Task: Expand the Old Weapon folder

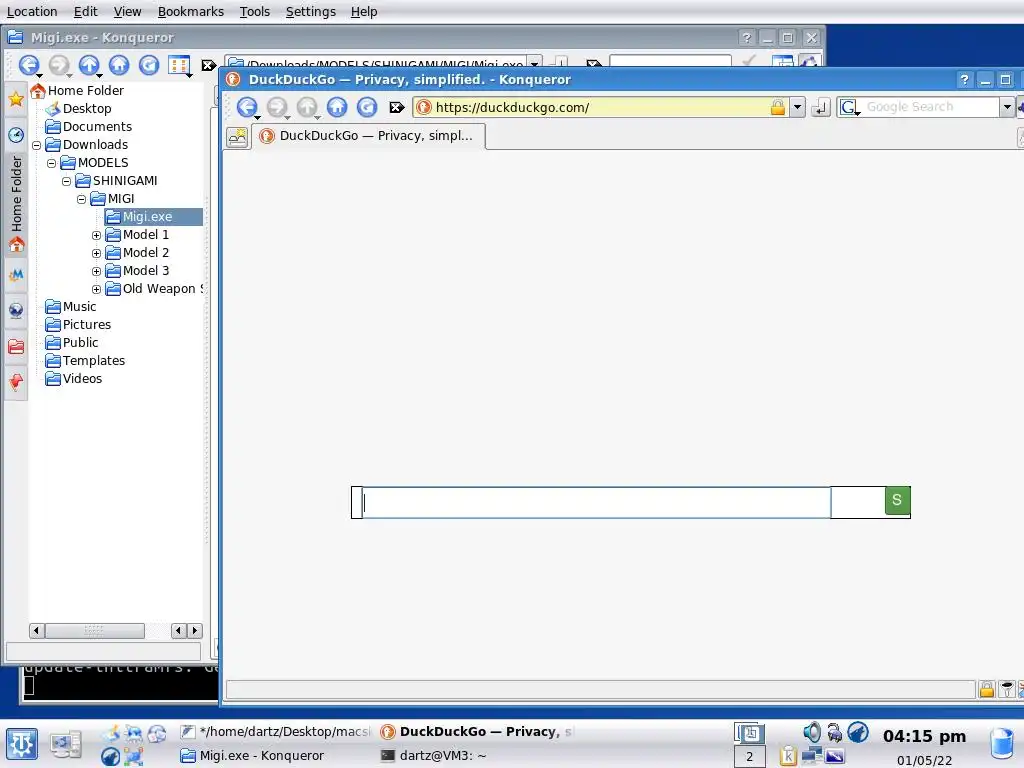Action: pos(97,289)
